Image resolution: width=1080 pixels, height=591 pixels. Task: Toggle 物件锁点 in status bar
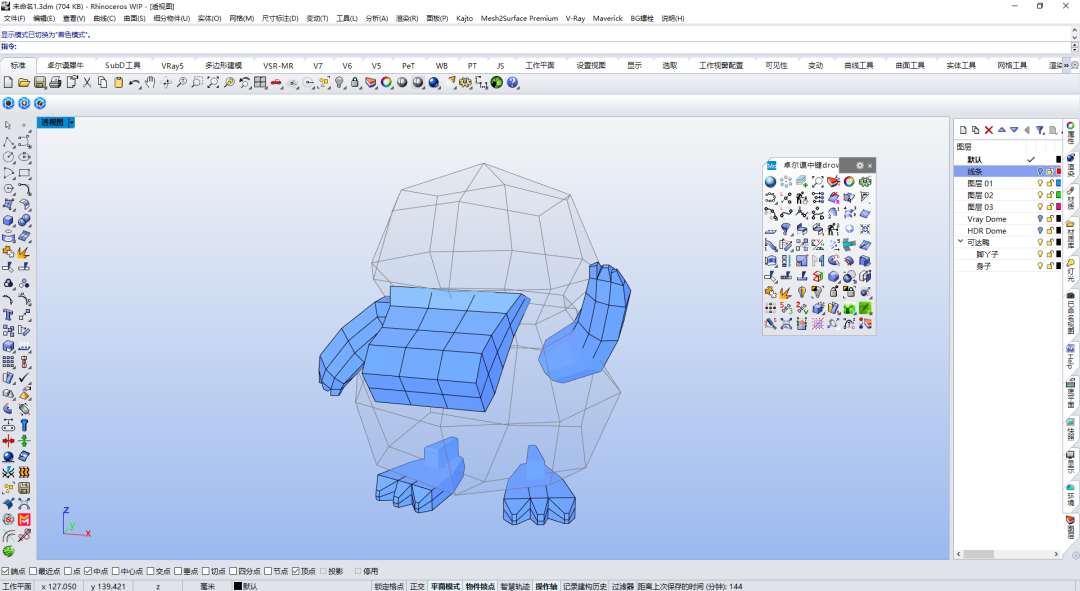point(480,586)
